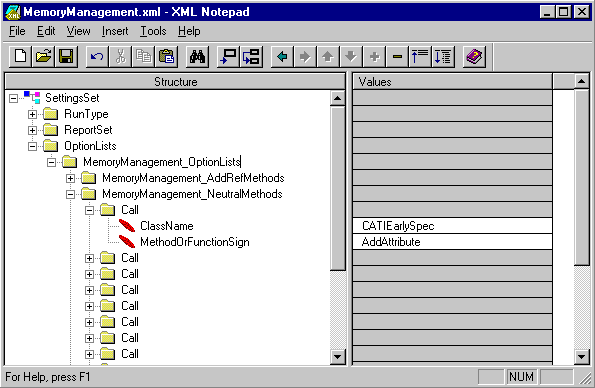Viewport: 595px width, 388px height.
Task: Maximize the XML Notepad window
Action: coord(564,12)
